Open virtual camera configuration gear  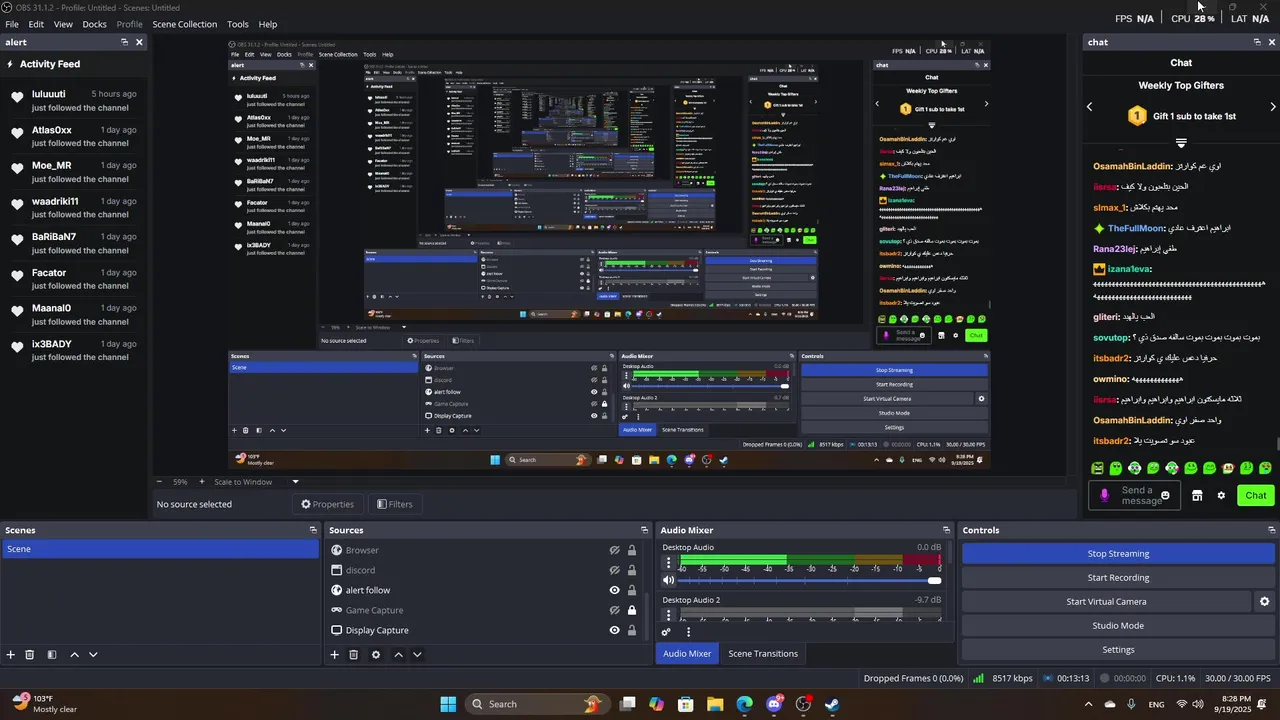(1264, 602)
